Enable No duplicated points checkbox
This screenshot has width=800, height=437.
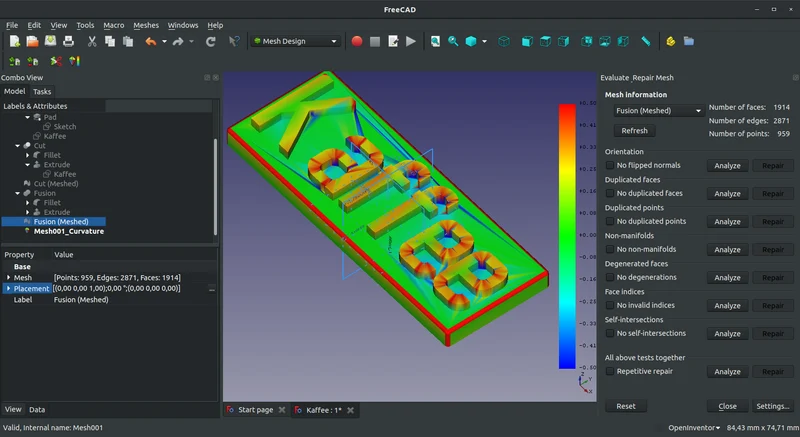tap(610, 221)
